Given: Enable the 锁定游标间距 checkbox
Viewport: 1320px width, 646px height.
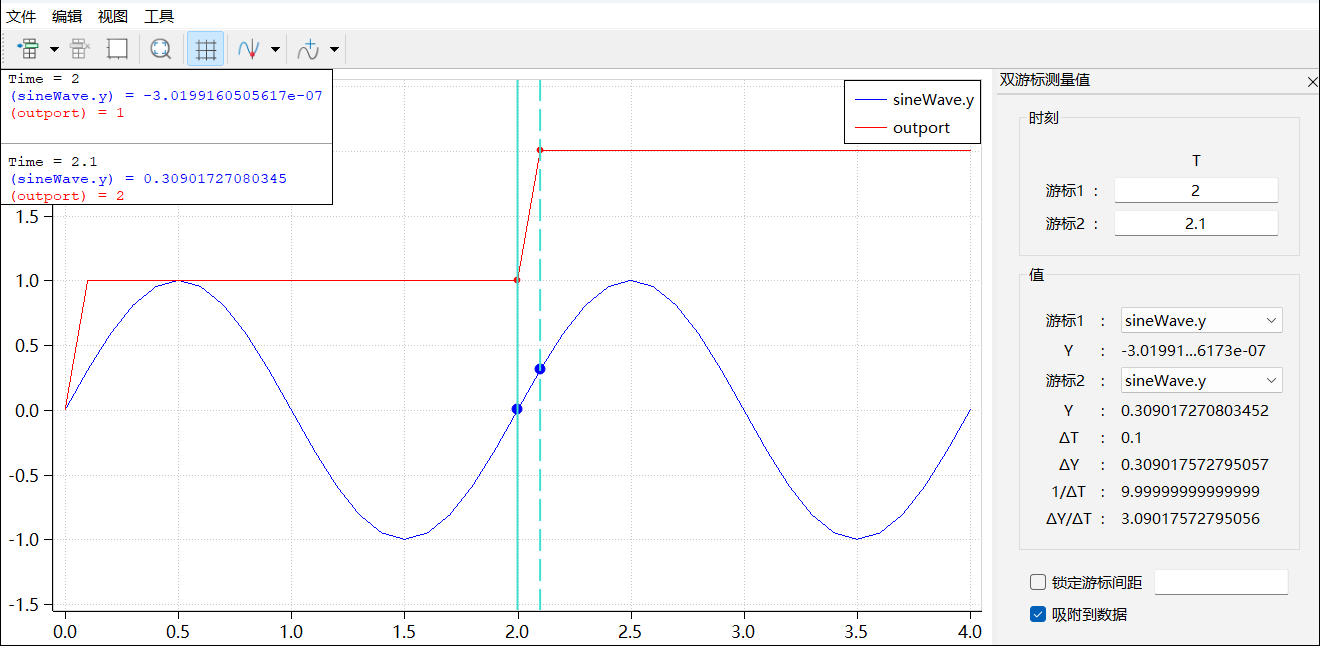Looking at the screenshot, I should 1038,583.
